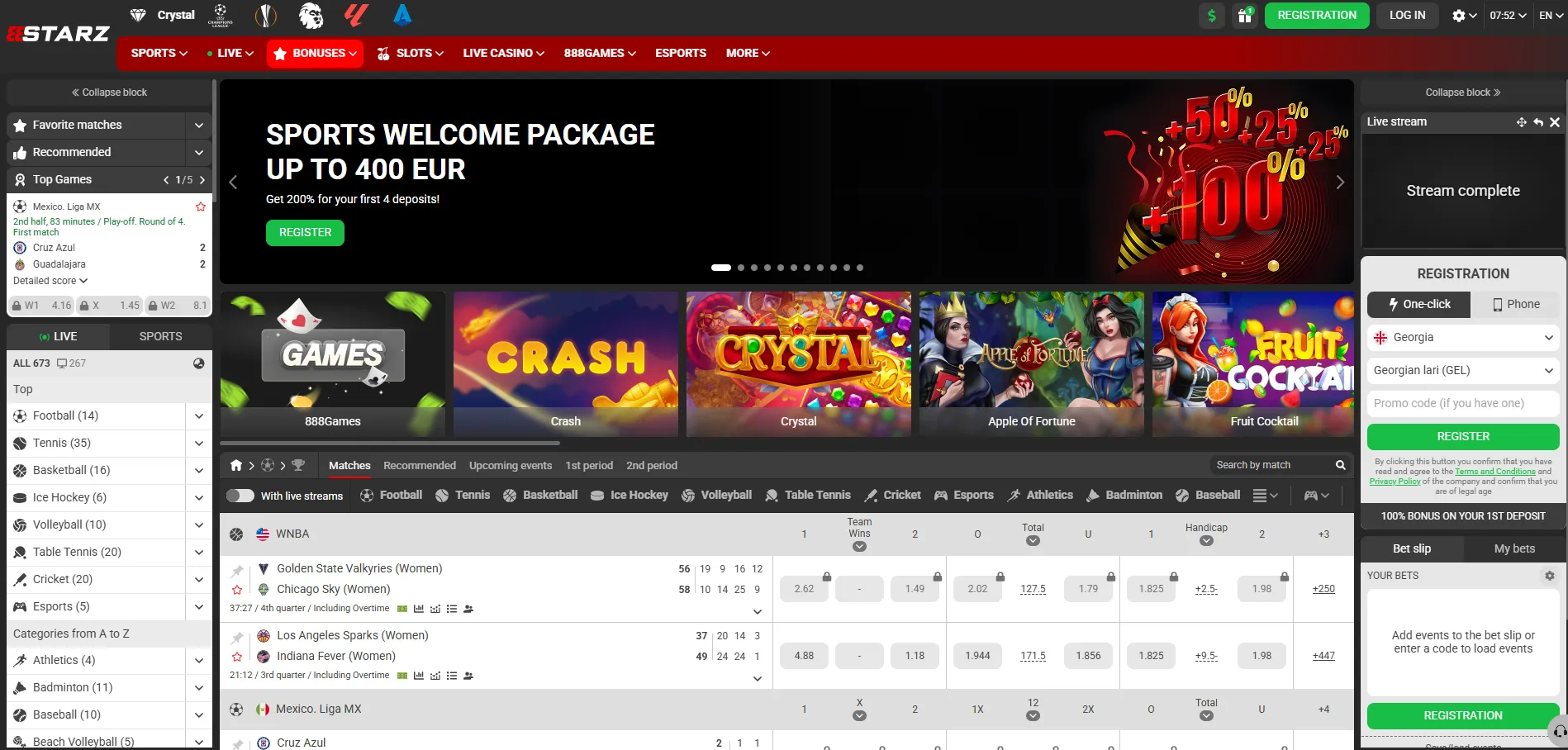Image resolution: width=1568 pixels, height=750 pixels.
Task: Open the LaLiga shortcut icon
Action: (356, 15)
